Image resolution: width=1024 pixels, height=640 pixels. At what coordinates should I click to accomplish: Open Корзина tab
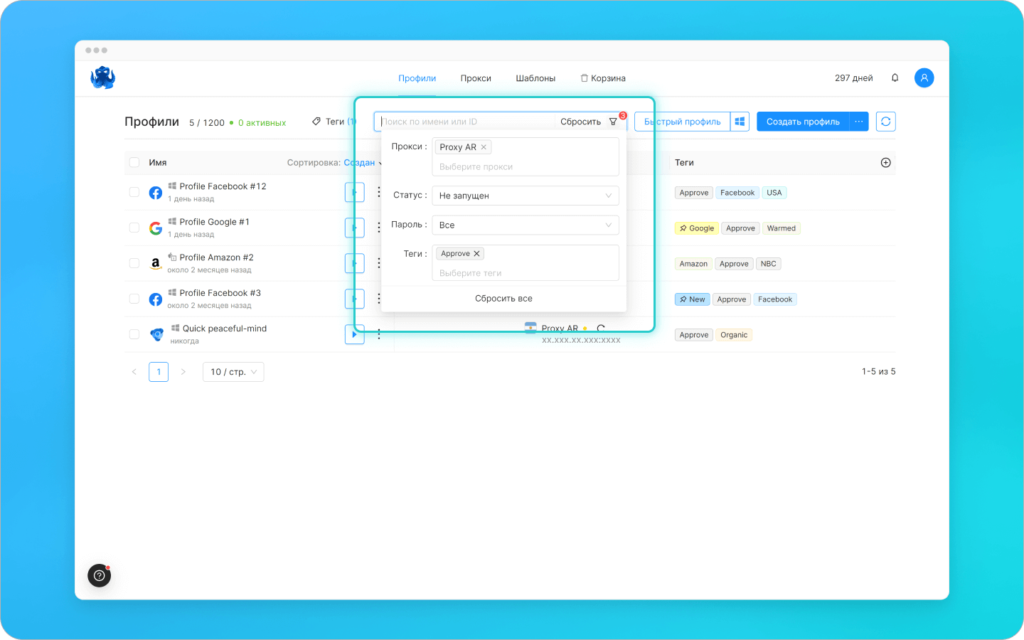[x=603, y=78]
